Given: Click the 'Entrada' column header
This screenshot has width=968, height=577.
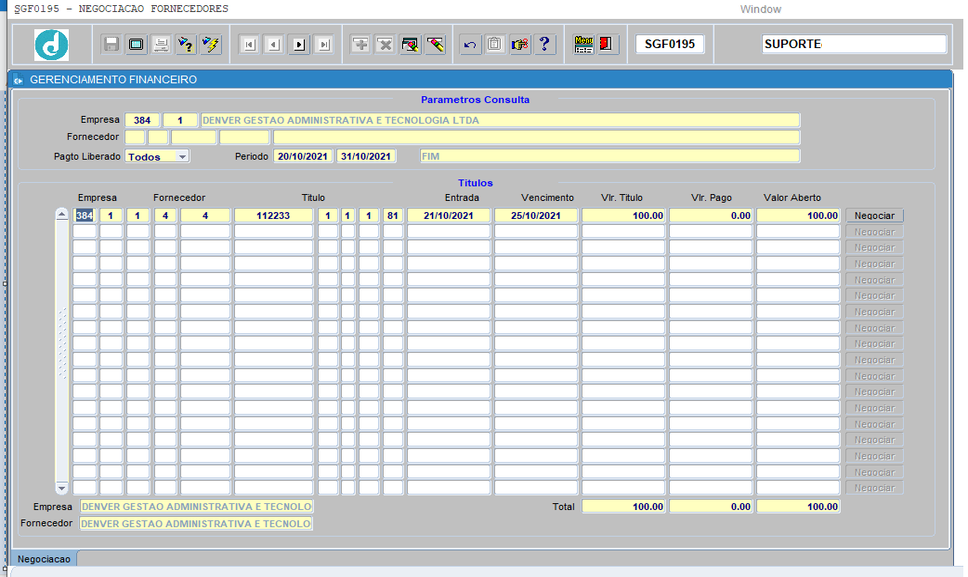Looking at the screenshot, I should point(462,198).
